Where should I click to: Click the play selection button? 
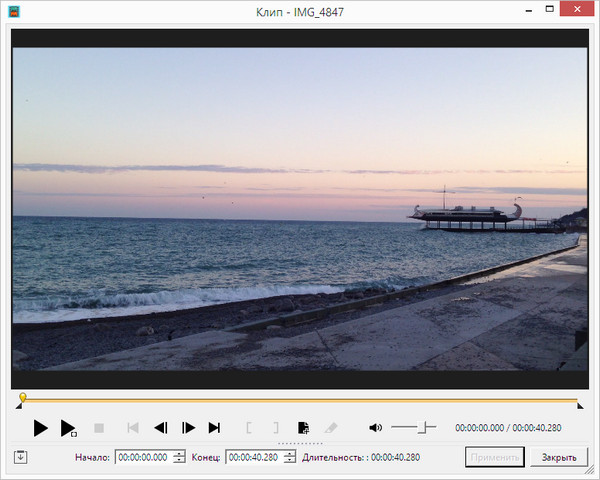pos(68,428)
